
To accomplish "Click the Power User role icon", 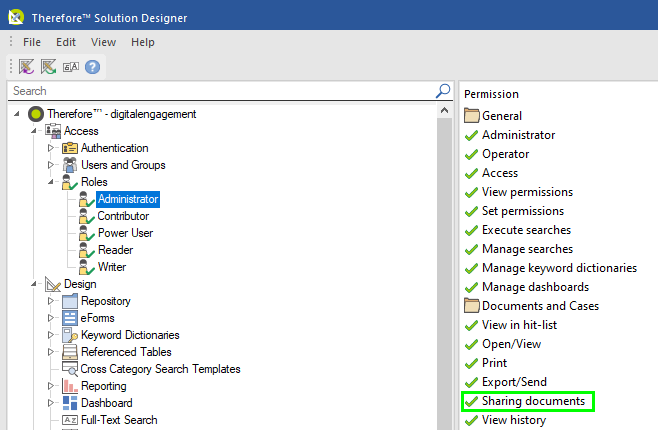I will point(86,233).
